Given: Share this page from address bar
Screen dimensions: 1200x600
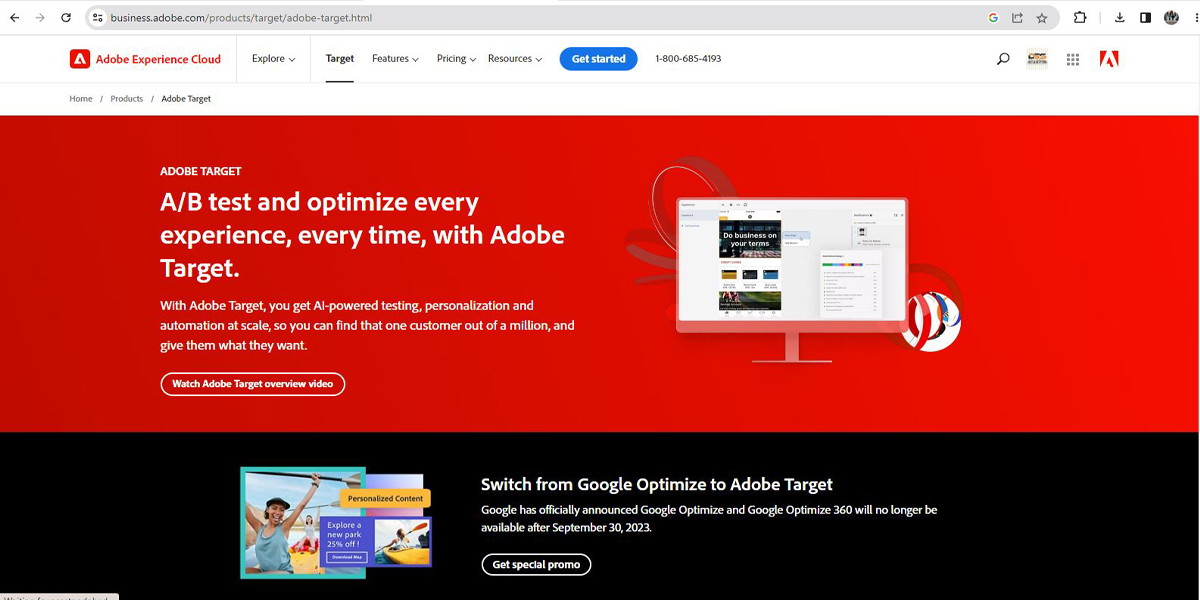Looking at the screenshot, I should [x=1017, y=18].
